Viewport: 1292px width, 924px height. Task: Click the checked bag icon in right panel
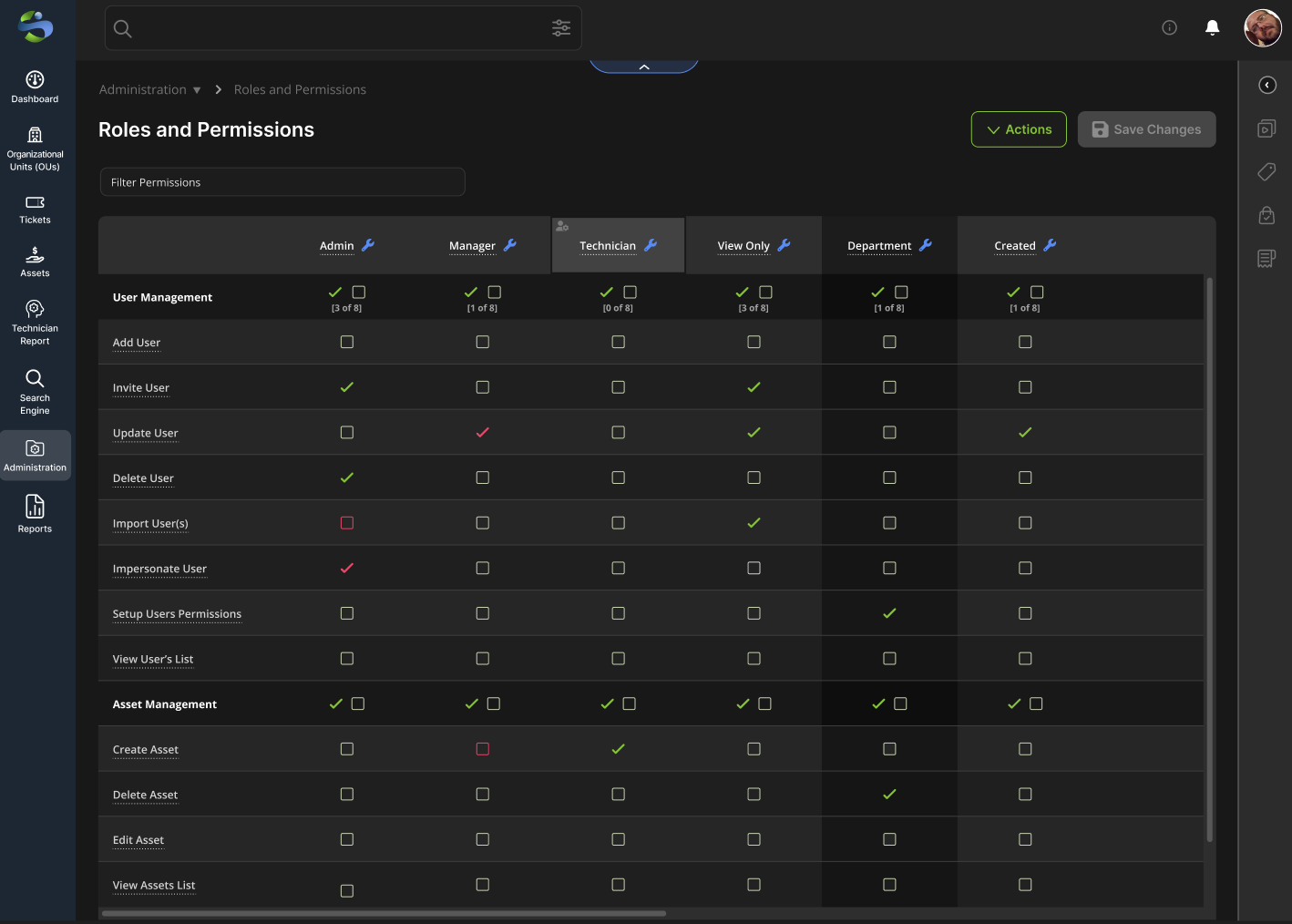tap(1266, 215)
